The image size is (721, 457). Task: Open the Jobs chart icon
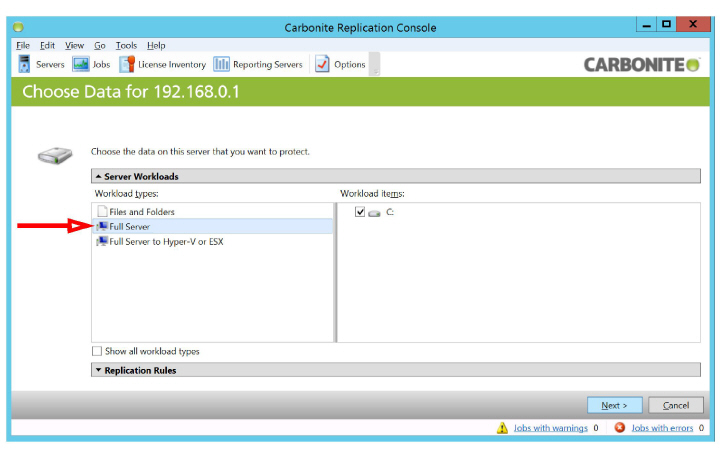pos(80,64)
